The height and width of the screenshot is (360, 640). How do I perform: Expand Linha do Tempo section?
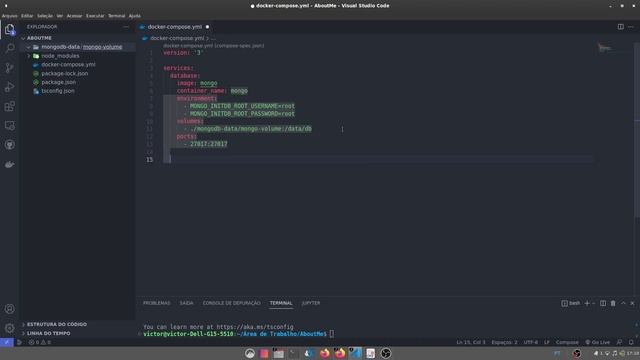[x=49, y=333]
